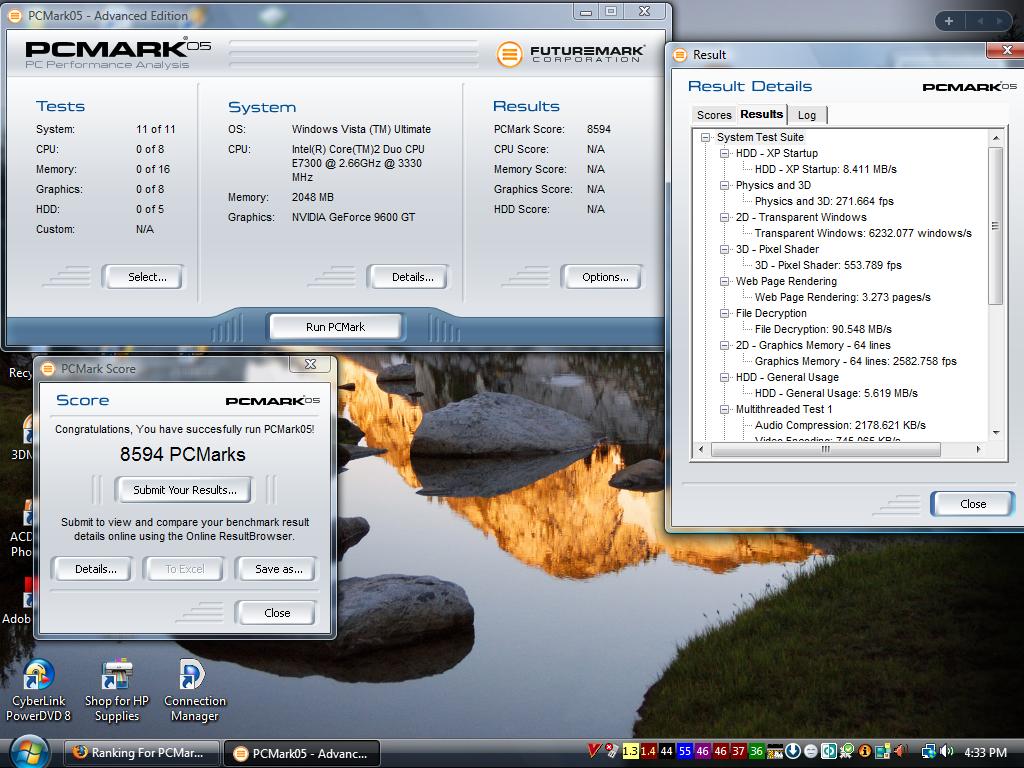
Task: Open the Windows Start orb
Action: (x=28, y=752)
